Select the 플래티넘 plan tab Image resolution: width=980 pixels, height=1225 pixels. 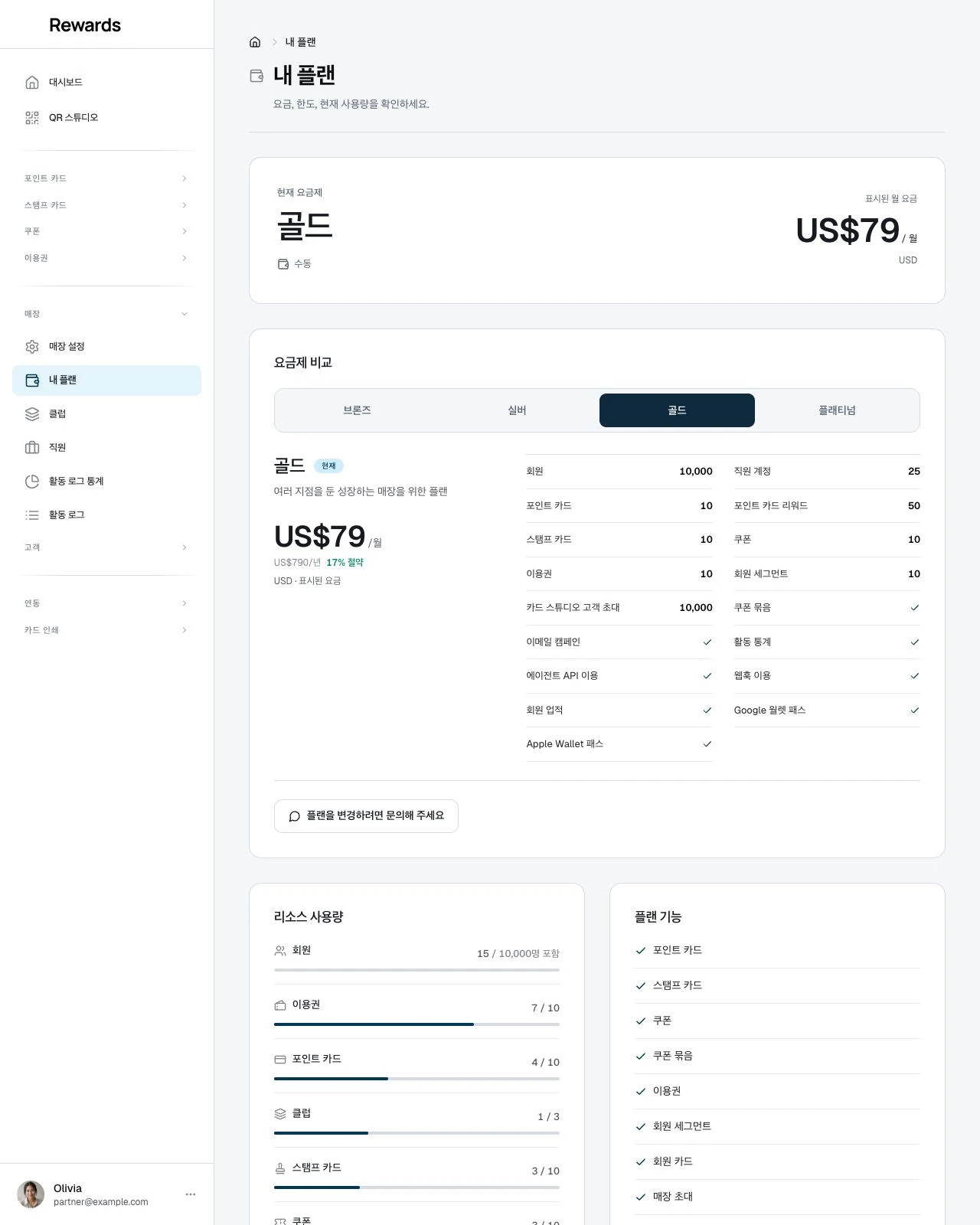(837, 410)
